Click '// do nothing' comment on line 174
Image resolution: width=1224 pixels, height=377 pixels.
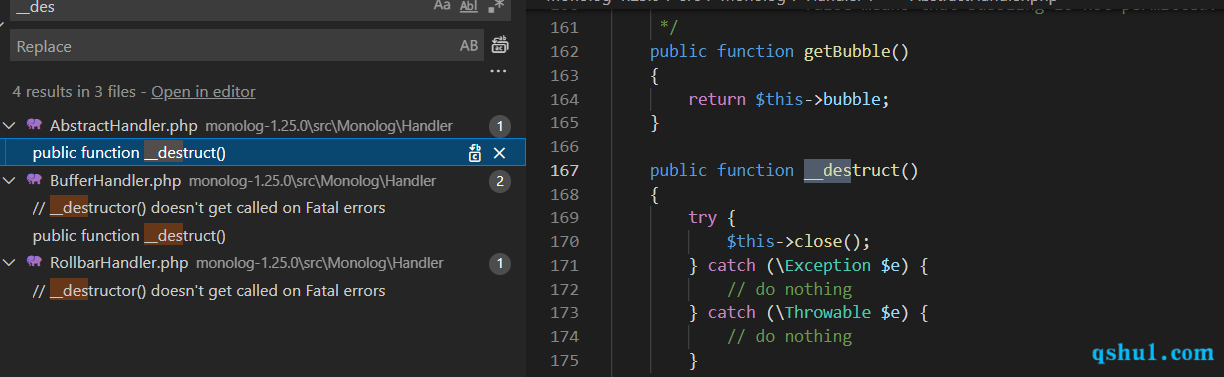(789, 336)
